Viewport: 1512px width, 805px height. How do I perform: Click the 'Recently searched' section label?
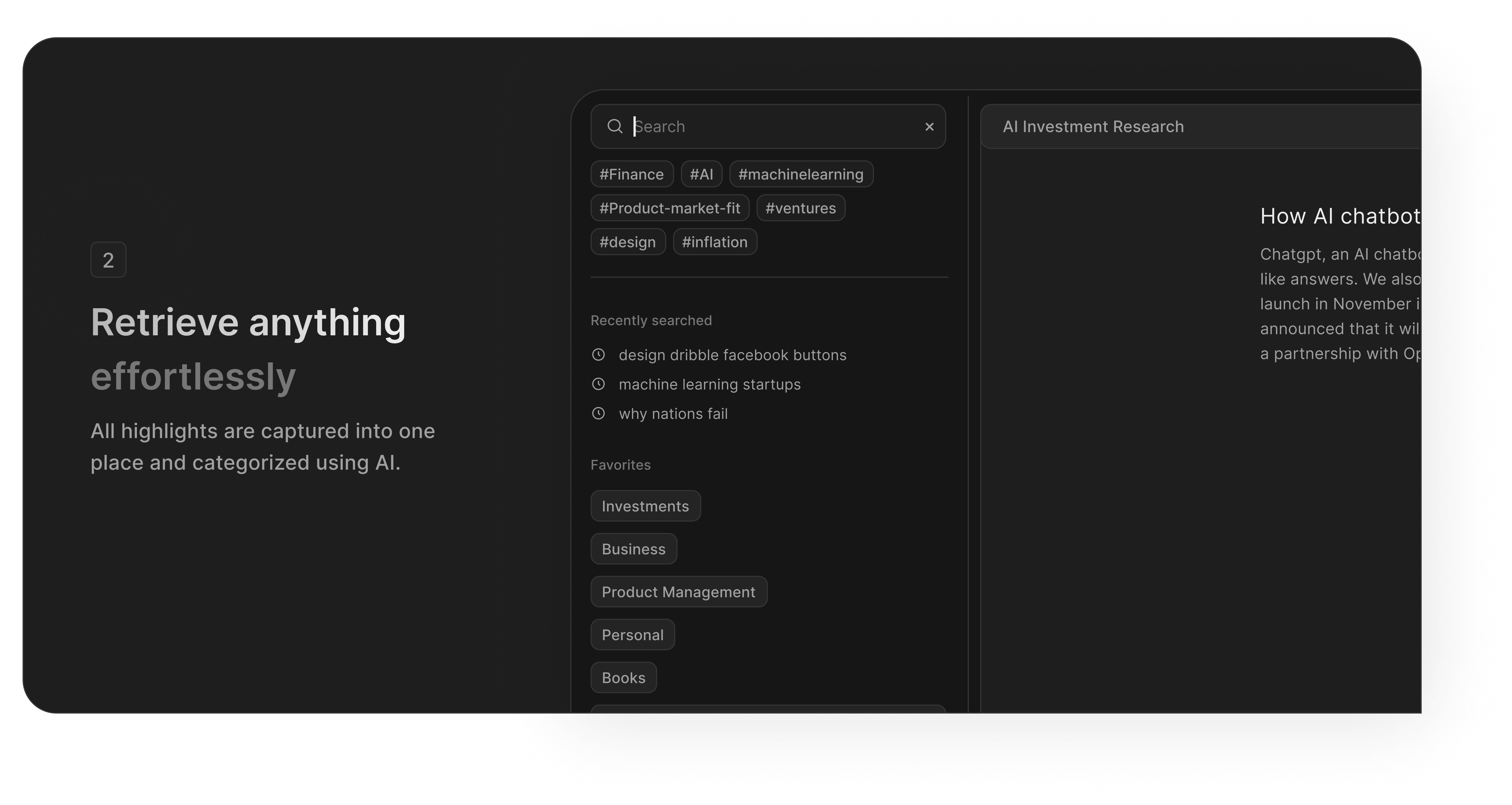[651, 320]
